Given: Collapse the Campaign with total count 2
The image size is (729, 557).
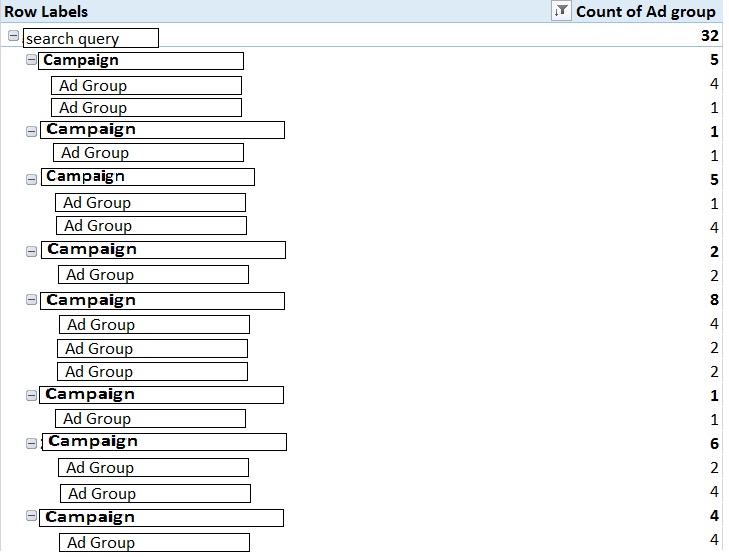Looking at the screenshot, I should pos(32,250).
